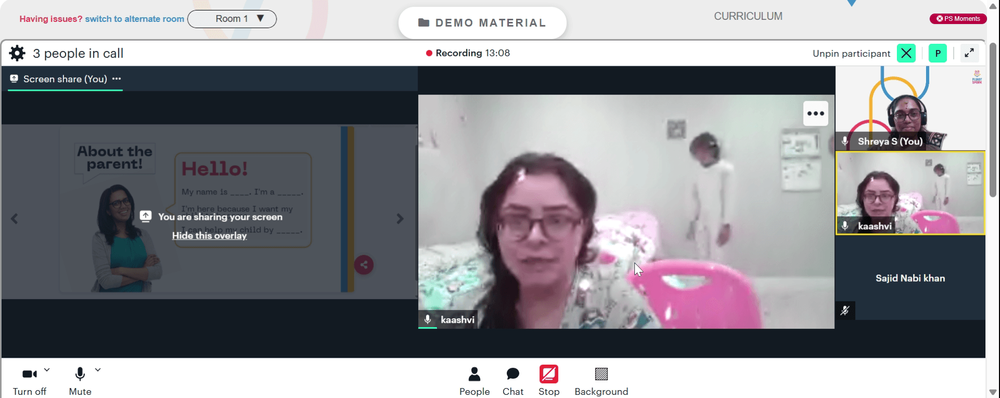Switch to the CURRICULUM tab
This screenshot has height=398, width=1000.
click(x=748, y=17)
